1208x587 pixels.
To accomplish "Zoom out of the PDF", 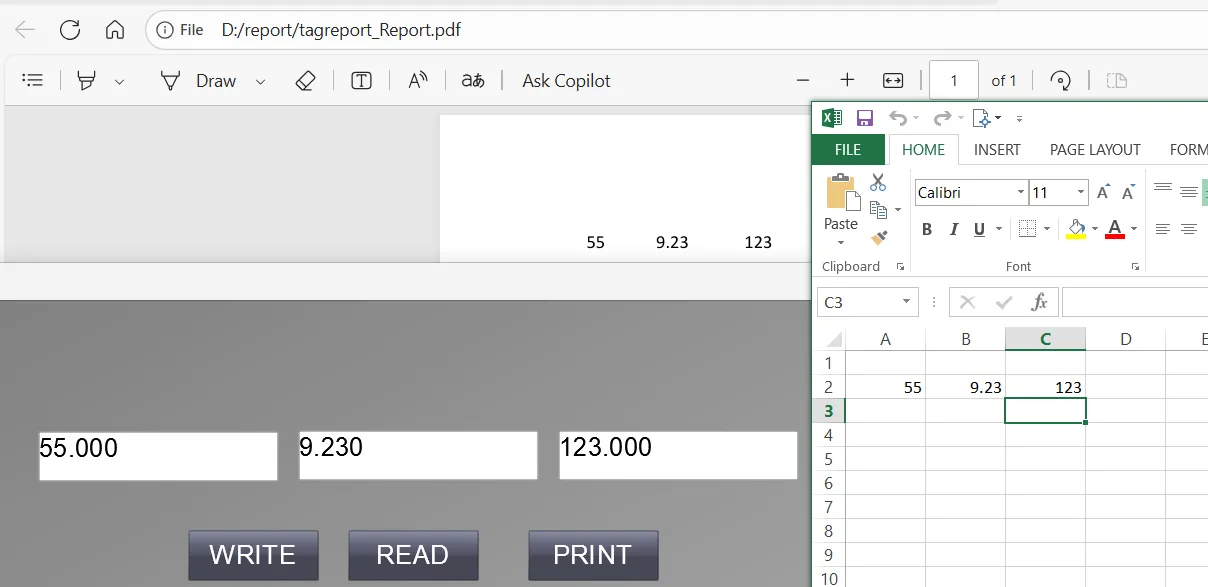I will [x=802, y=80].
